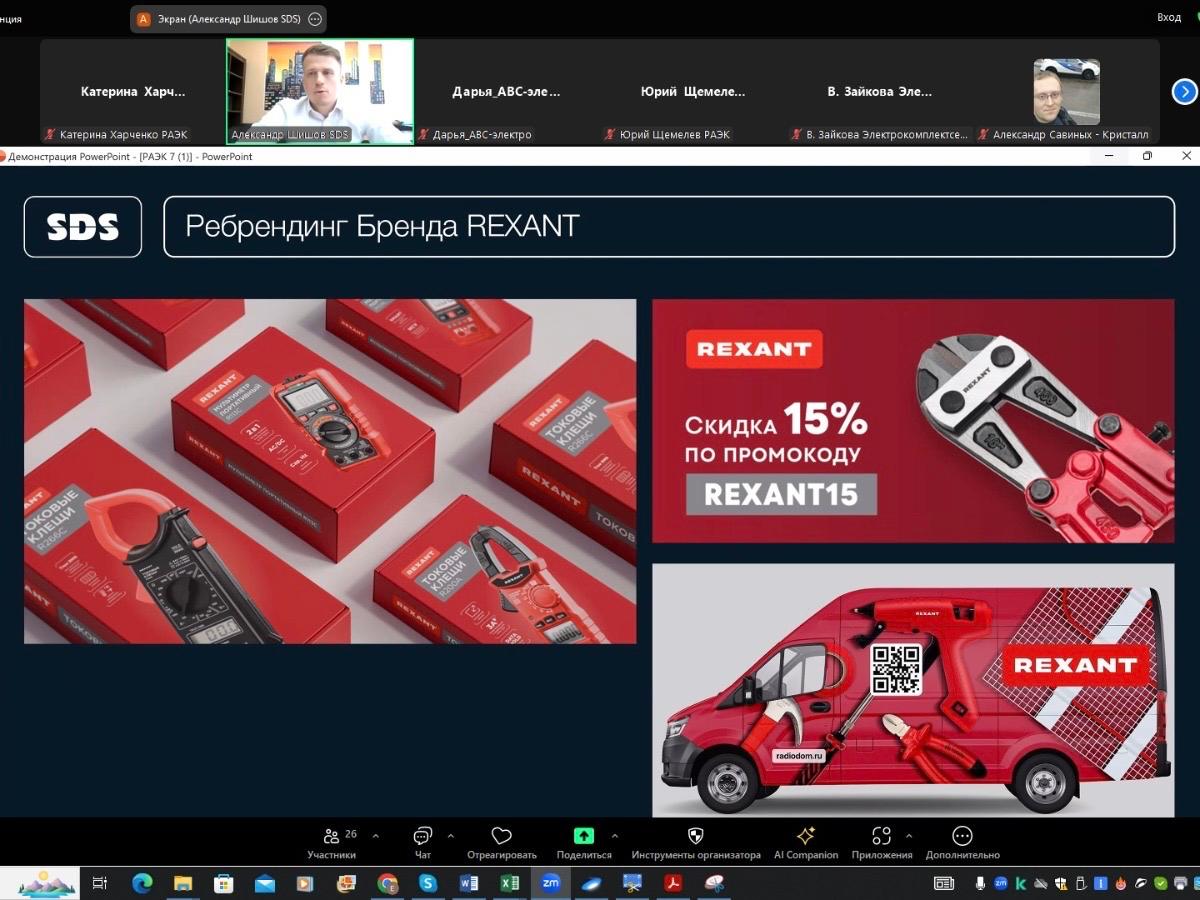Click the slide title Ребрендинг Бренда REXANT
The height and width of the screenshot is (900, 1200).
(382, 226)
